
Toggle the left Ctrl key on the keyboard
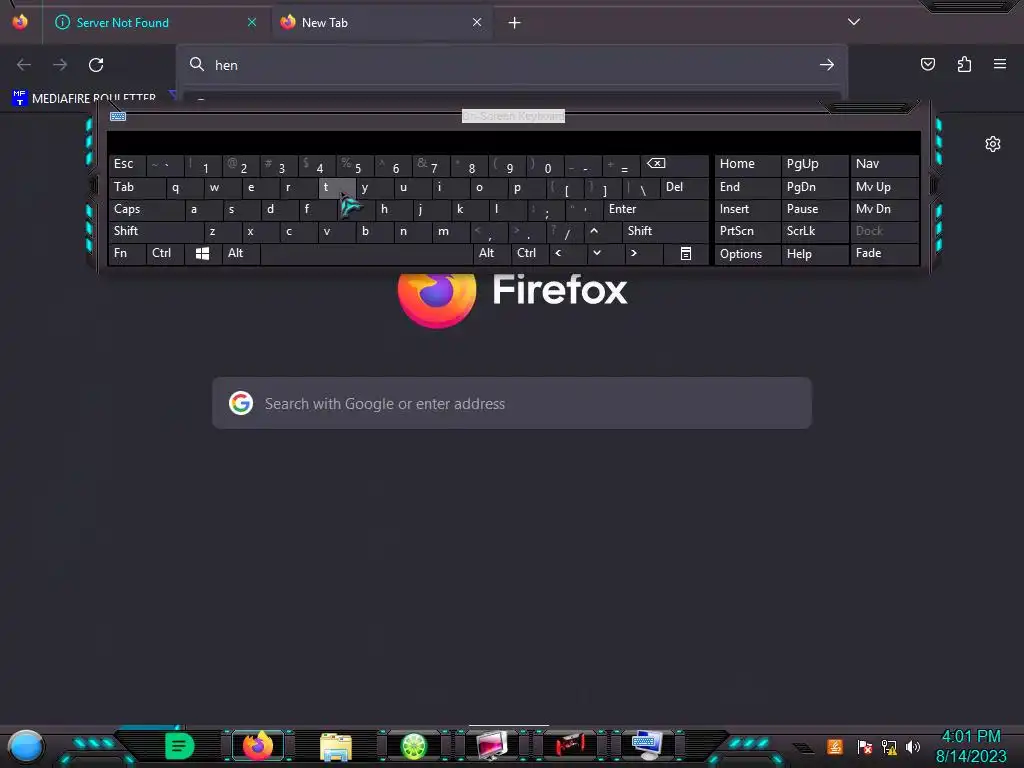point(165,253)
